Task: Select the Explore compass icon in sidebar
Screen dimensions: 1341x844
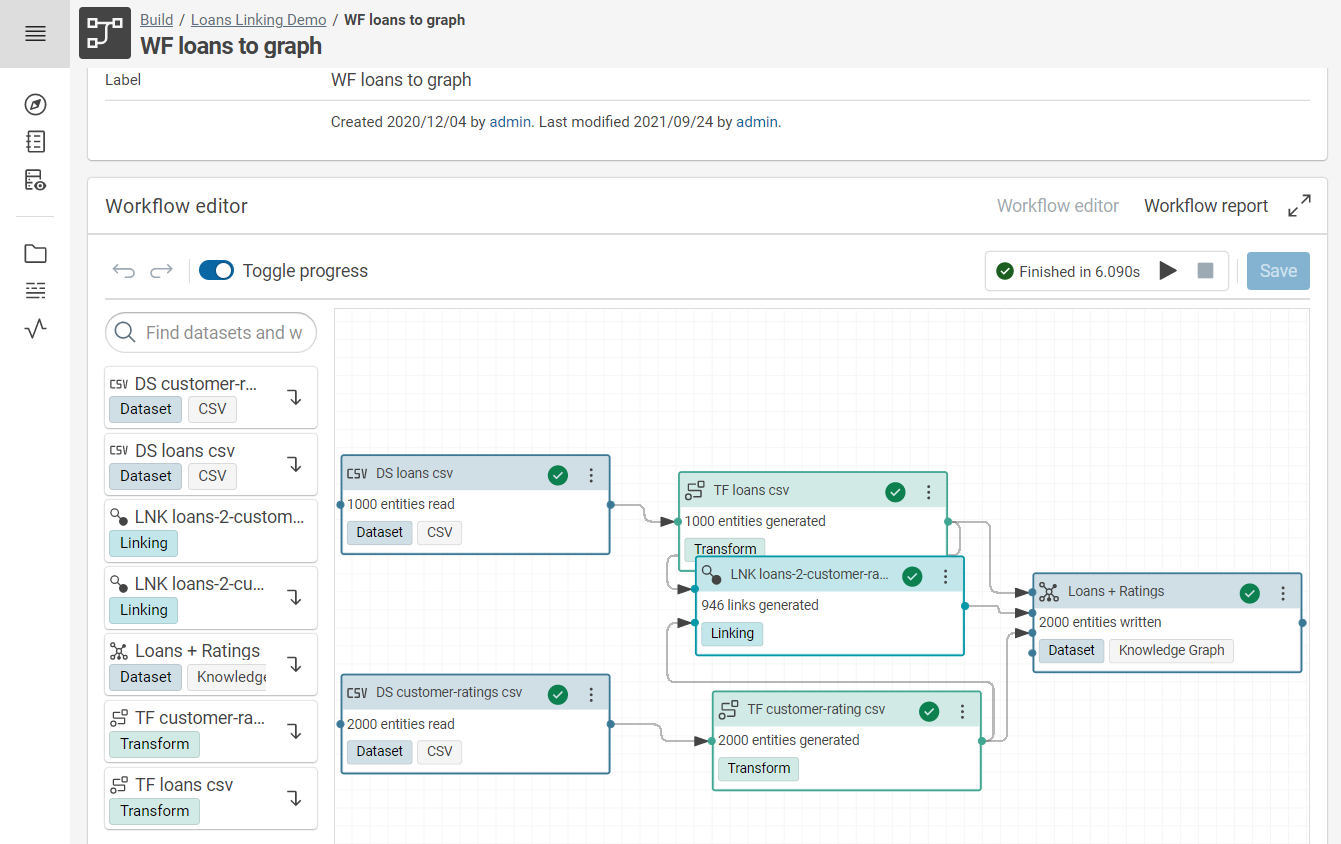Action: 35,104
